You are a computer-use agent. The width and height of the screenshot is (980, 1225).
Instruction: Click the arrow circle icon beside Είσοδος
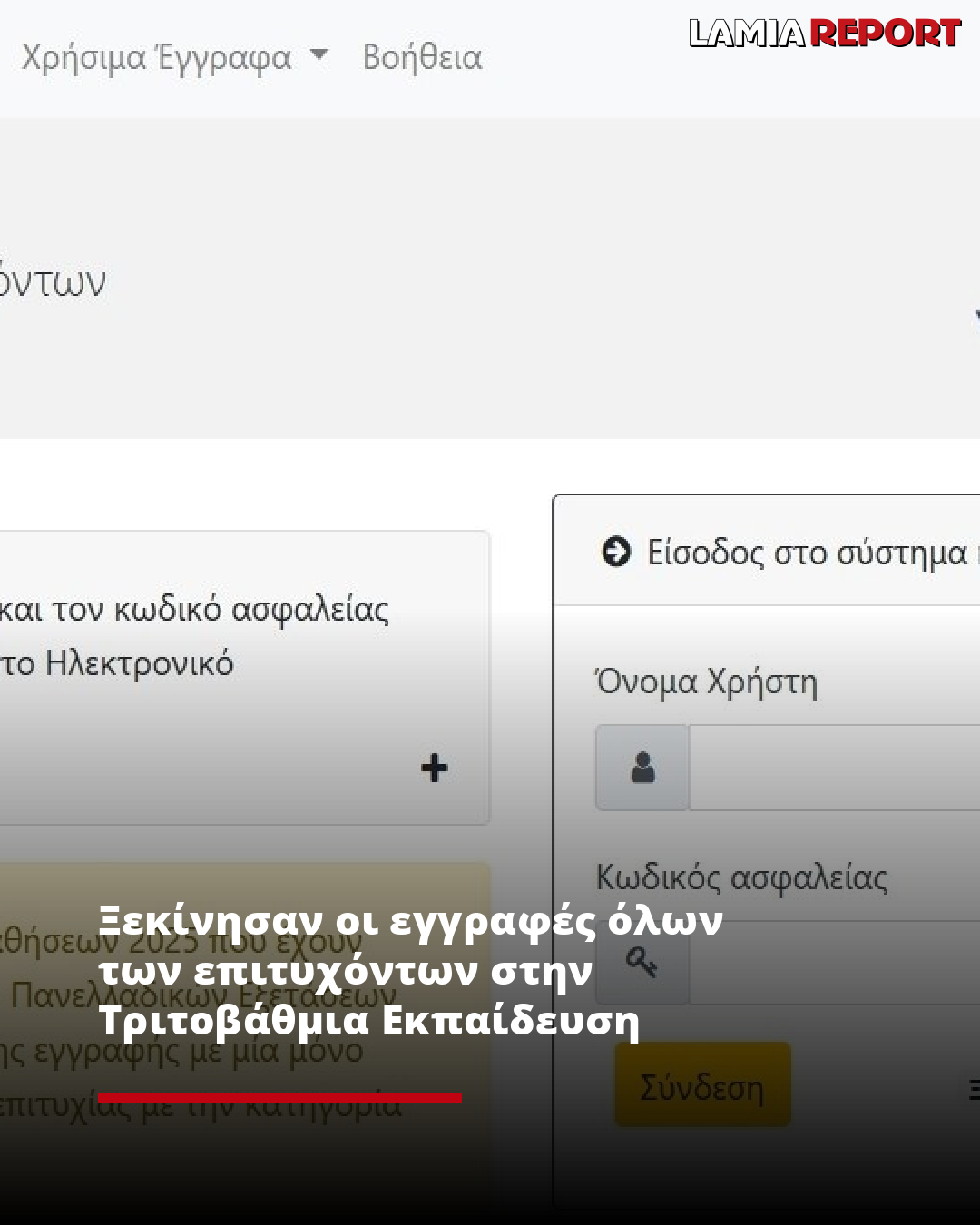tap(616, 552)
